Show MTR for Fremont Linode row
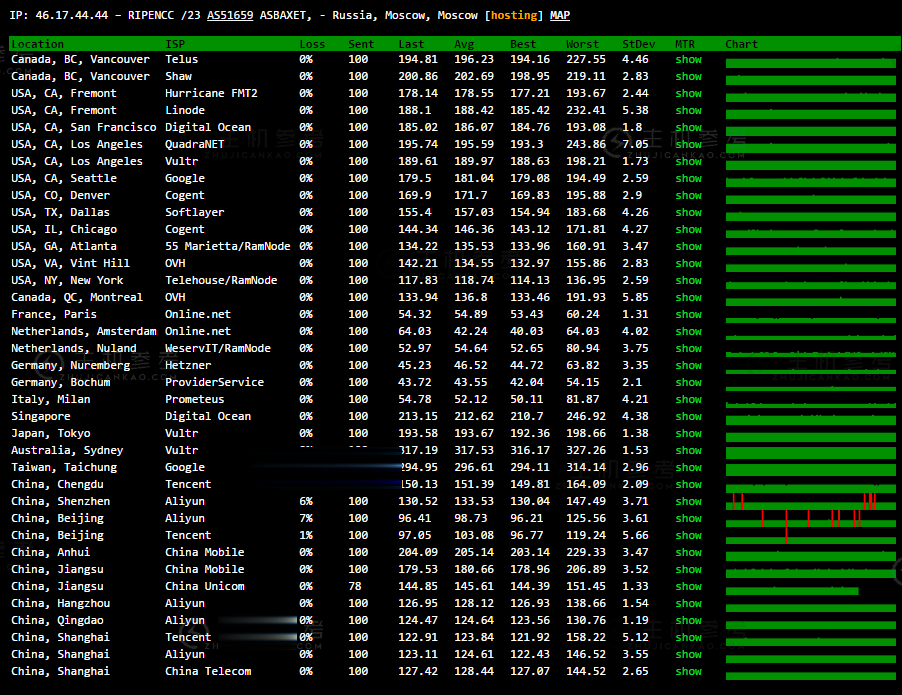 689,110
